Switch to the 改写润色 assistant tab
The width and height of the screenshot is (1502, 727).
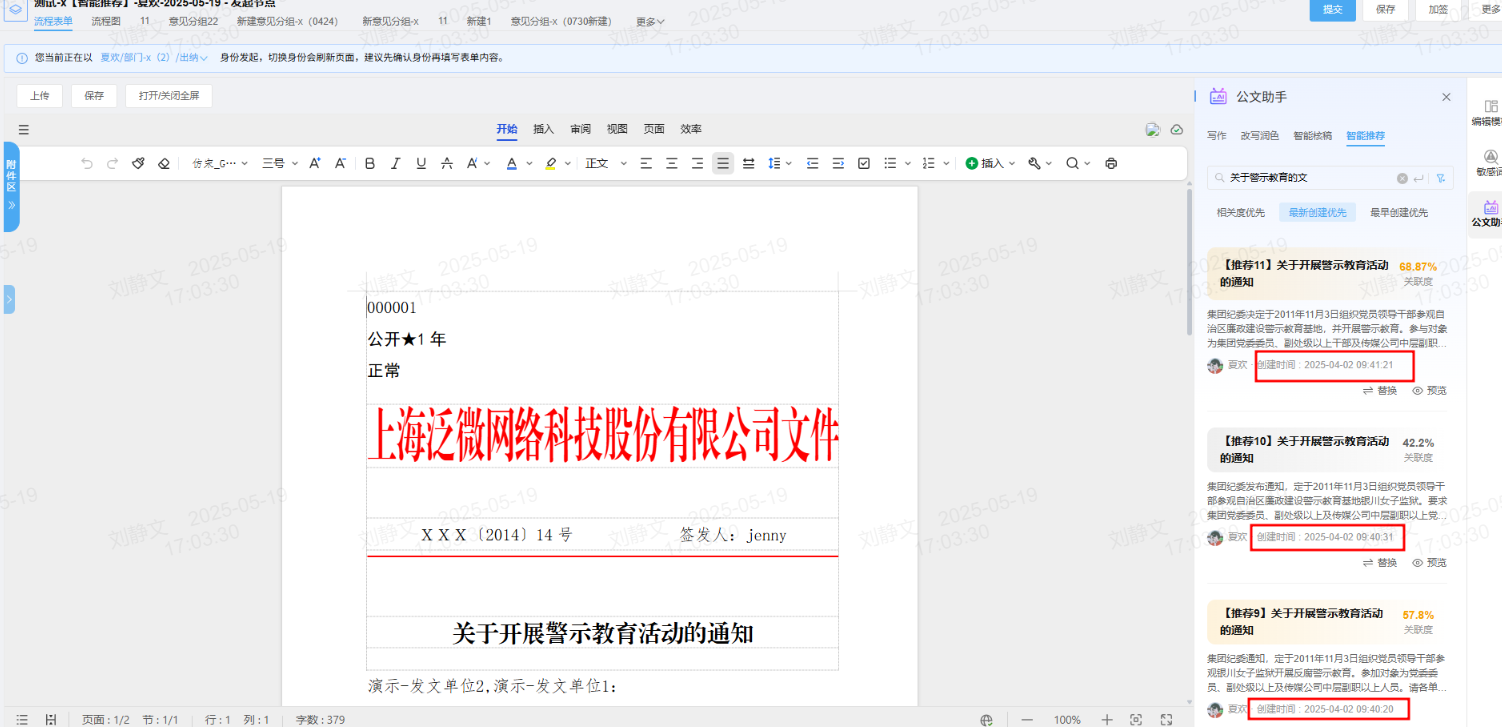(1259, 135)
